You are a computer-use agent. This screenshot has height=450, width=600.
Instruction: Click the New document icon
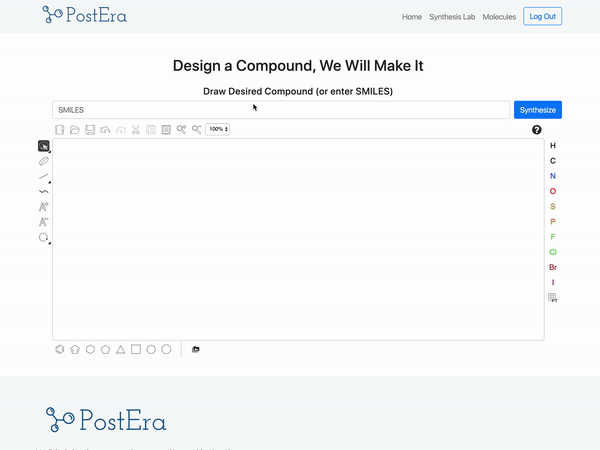tap(60, 130)
